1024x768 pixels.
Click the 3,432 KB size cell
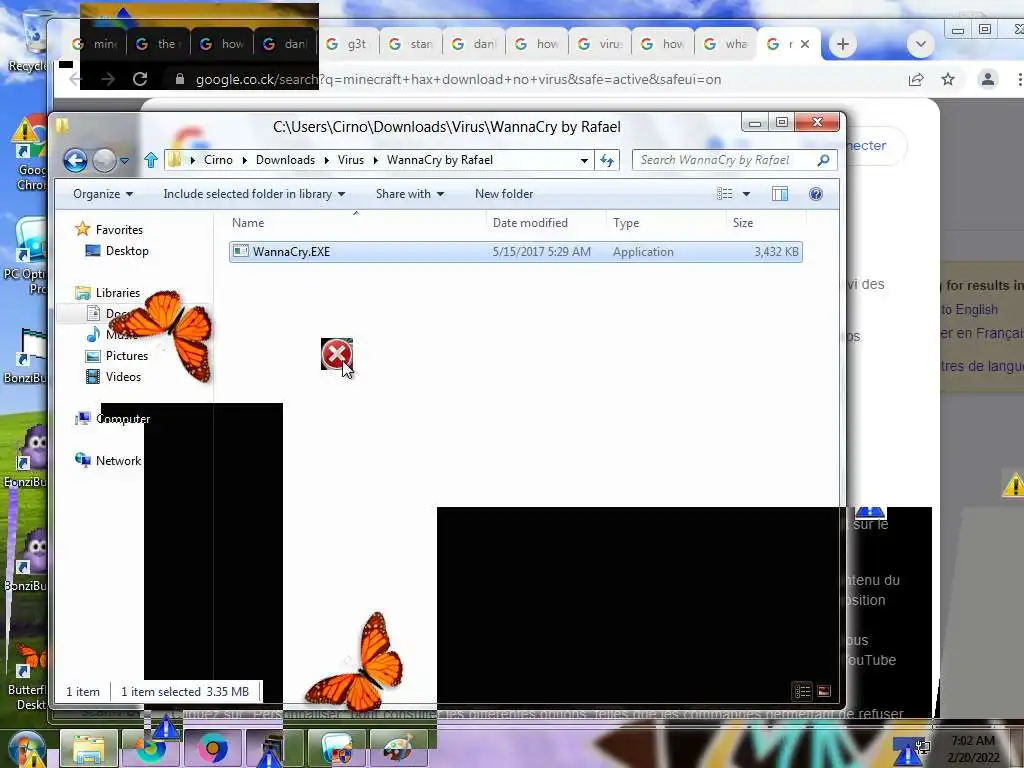[776, 252]
